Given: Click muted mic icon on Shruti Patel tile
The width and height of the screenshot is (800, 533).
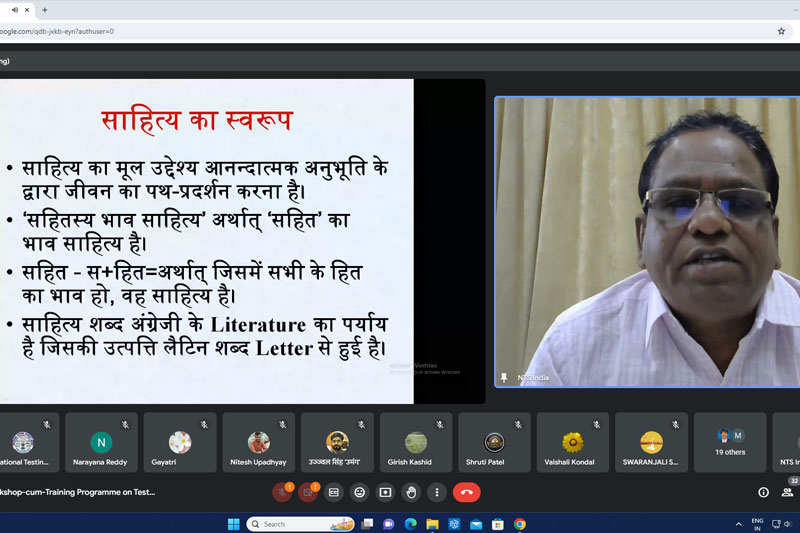Looking at the screenshot, I should point(518,424).
